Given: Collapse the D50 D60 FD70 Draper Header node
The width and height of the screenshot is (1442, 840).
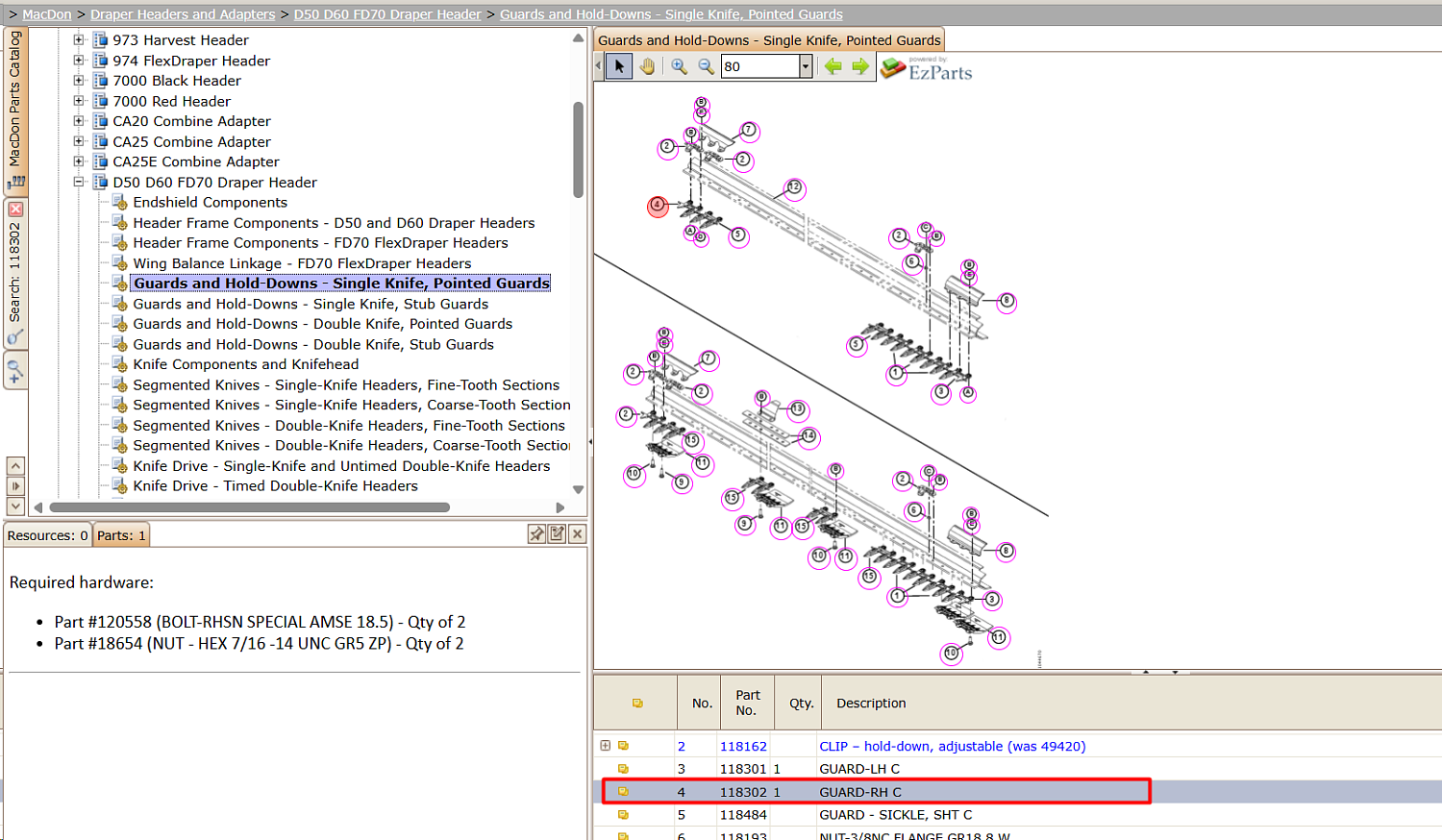Looking at the screenshot, I should pos(79,181).
